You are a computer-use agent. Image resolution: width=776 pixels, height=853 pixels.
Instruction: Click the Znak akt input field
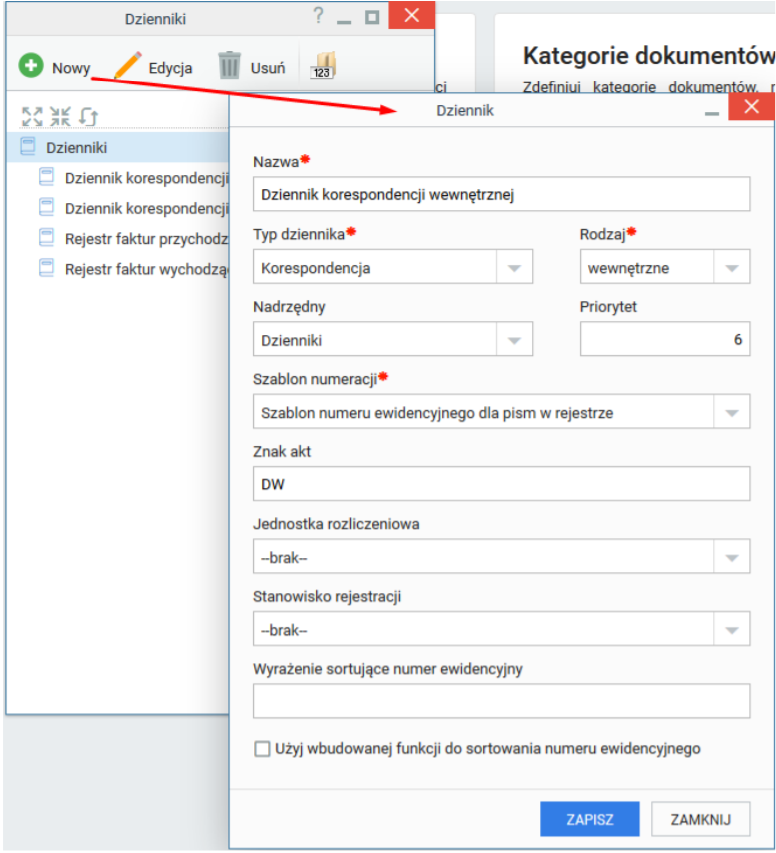(x=501, y=484)
